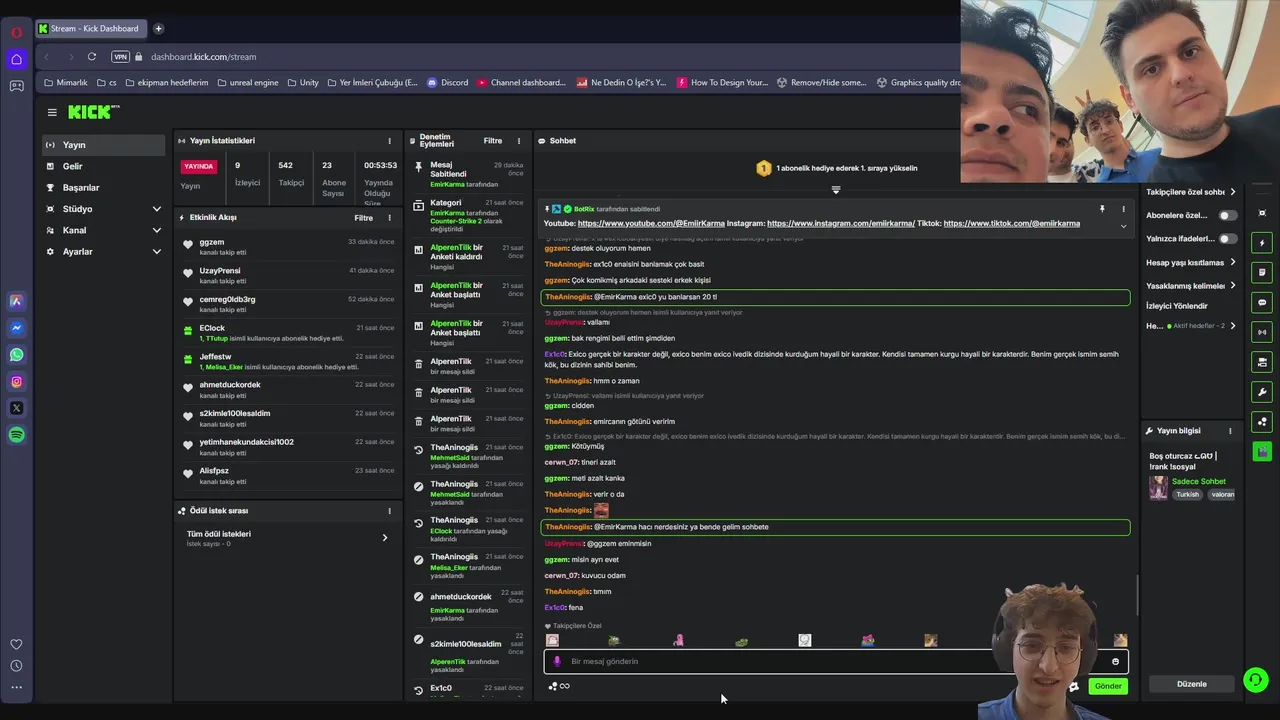The height and width of the screenshot is (720, 1280).
Task: Open Spotify in Opera sidebar
Action: pos(16,435)
